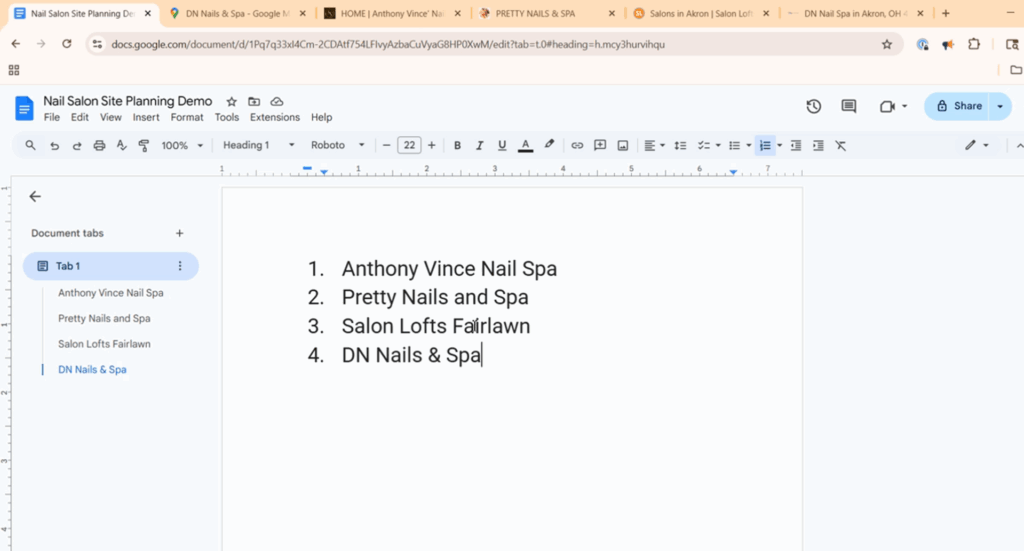The image size is (1024, 551).
Task: Open the text alignment dropdown
Action: click(654, 146)
